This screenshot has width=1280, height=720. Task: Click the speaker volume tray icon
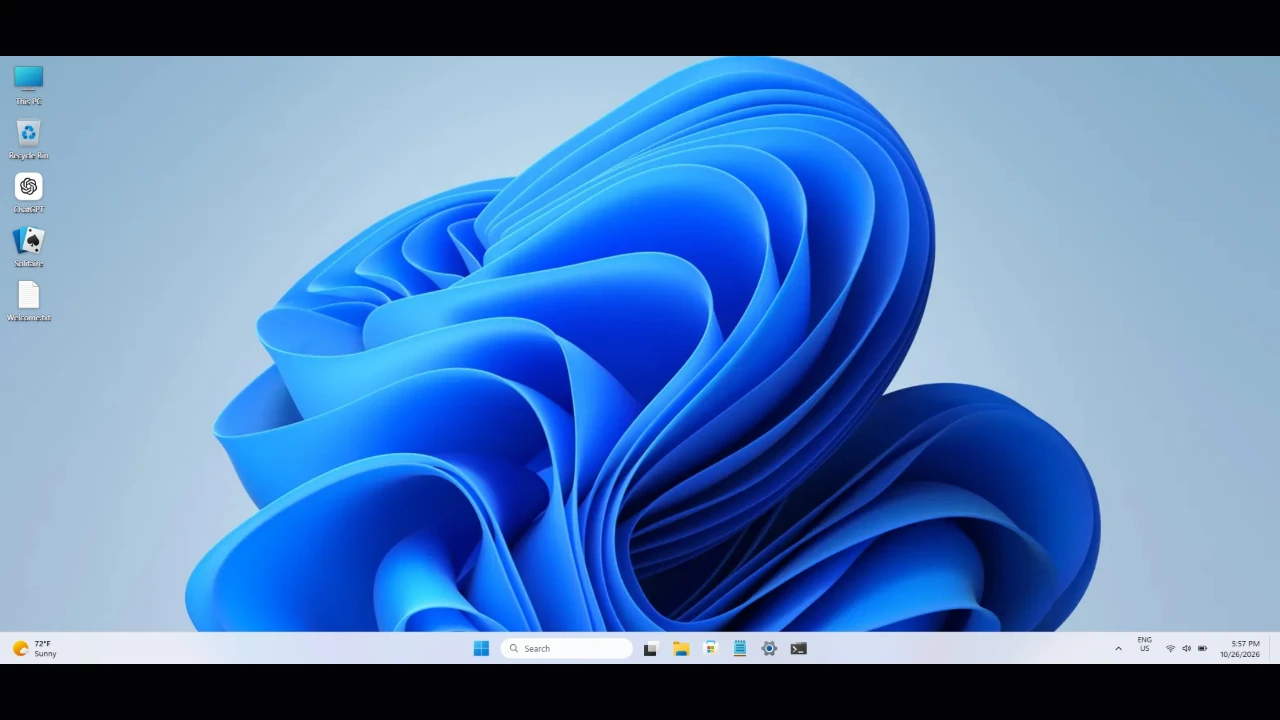(1186, 648)
